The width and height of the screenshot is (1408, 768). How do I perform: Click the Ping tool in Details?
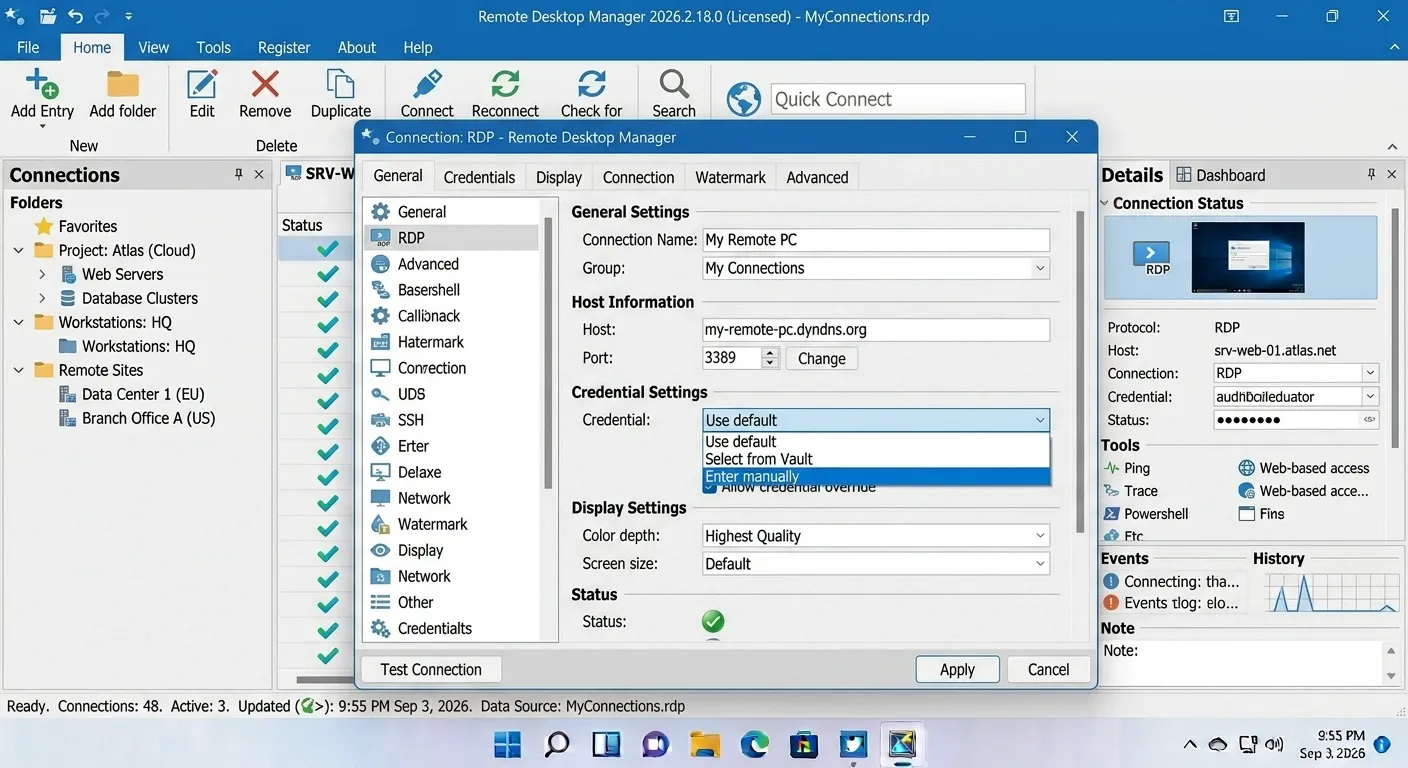pos(1126,468)
